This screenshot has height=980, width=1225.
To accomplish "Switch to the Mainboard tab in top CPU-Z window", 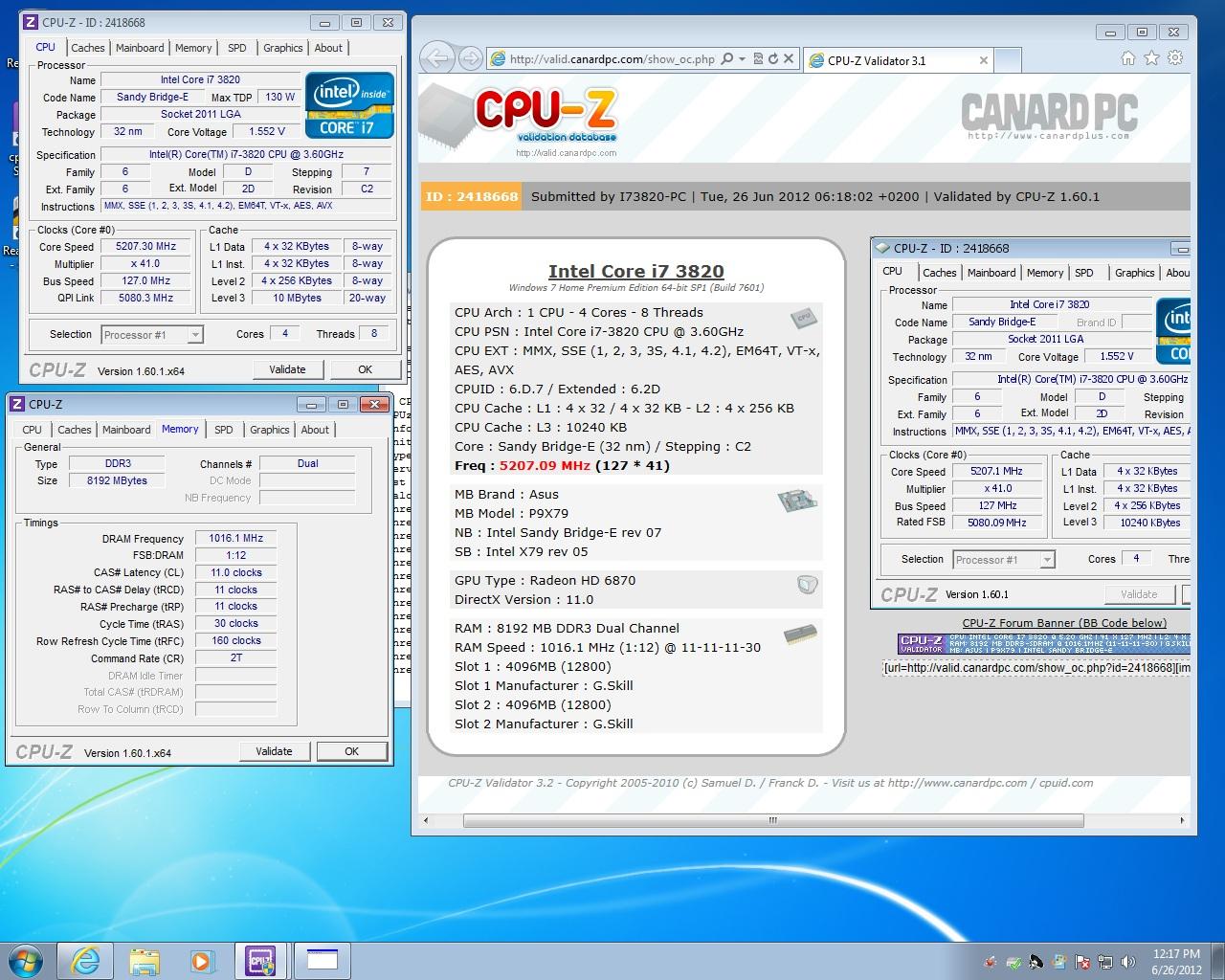I will click(140, 48).
